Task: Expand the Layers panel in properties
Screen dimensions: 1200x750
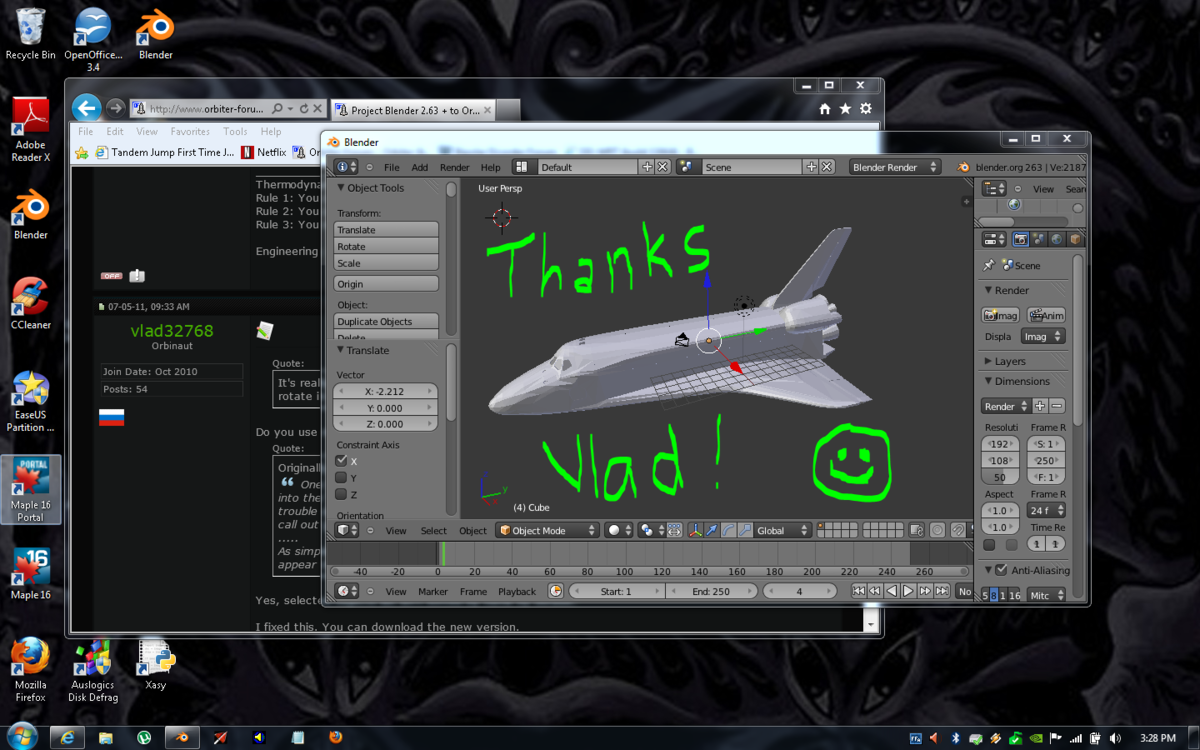Action: coord(988,361)
